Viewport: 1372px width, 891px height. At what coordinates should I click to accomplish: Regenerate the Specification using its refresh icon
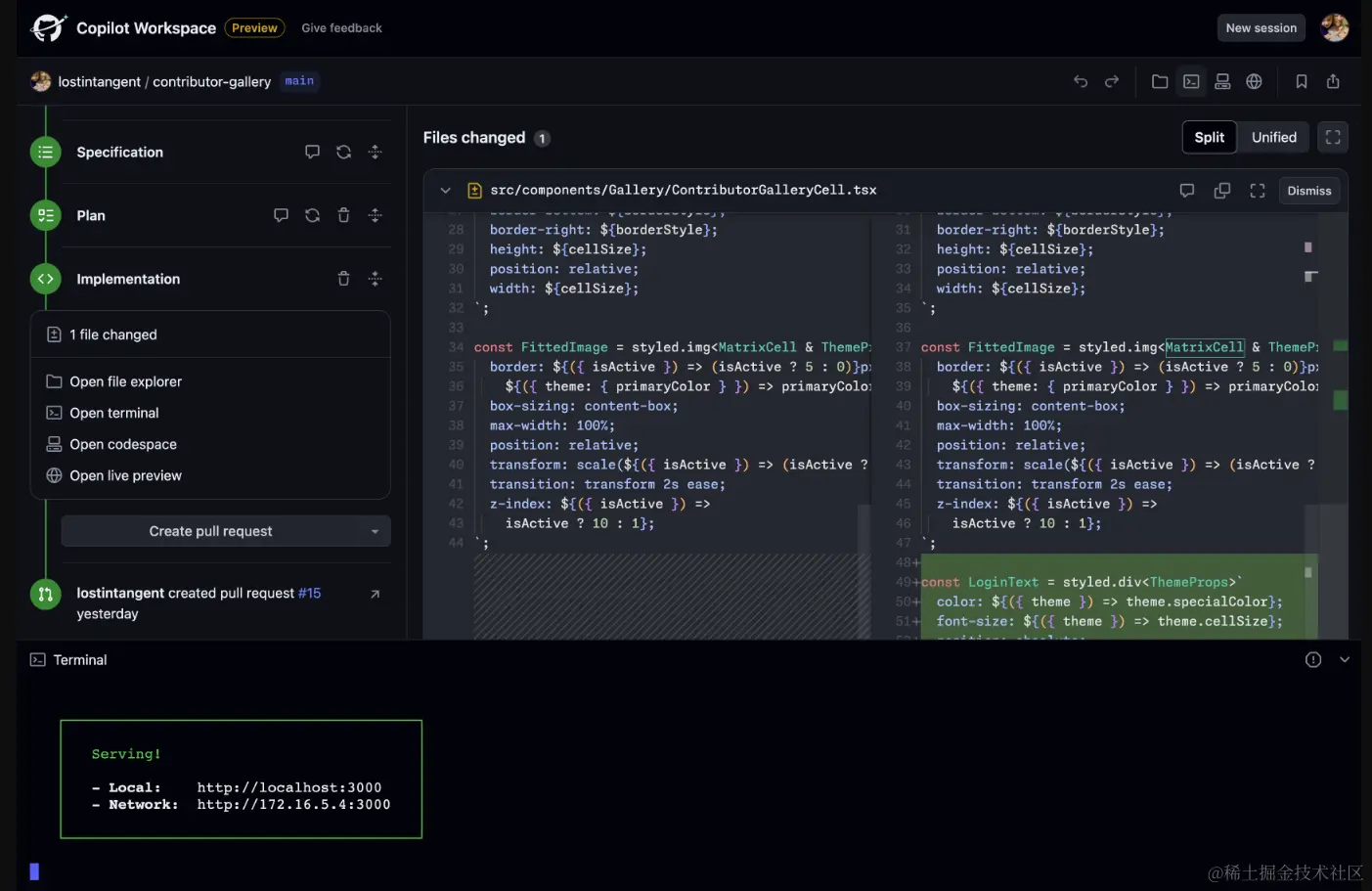[343, 152]
